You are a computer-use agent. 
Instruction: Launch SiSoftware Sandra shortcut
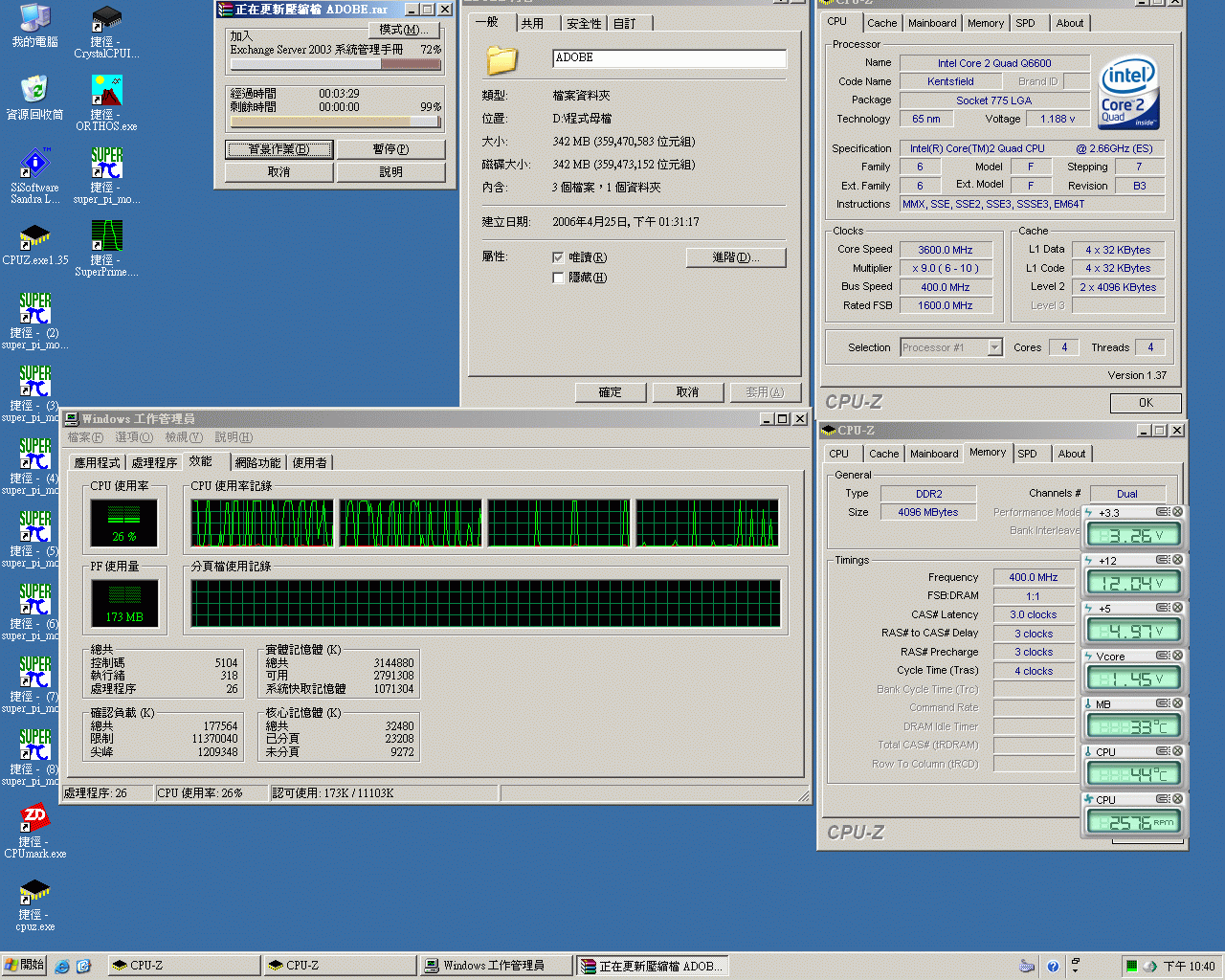pyautogui.click(x=35, y=176)
